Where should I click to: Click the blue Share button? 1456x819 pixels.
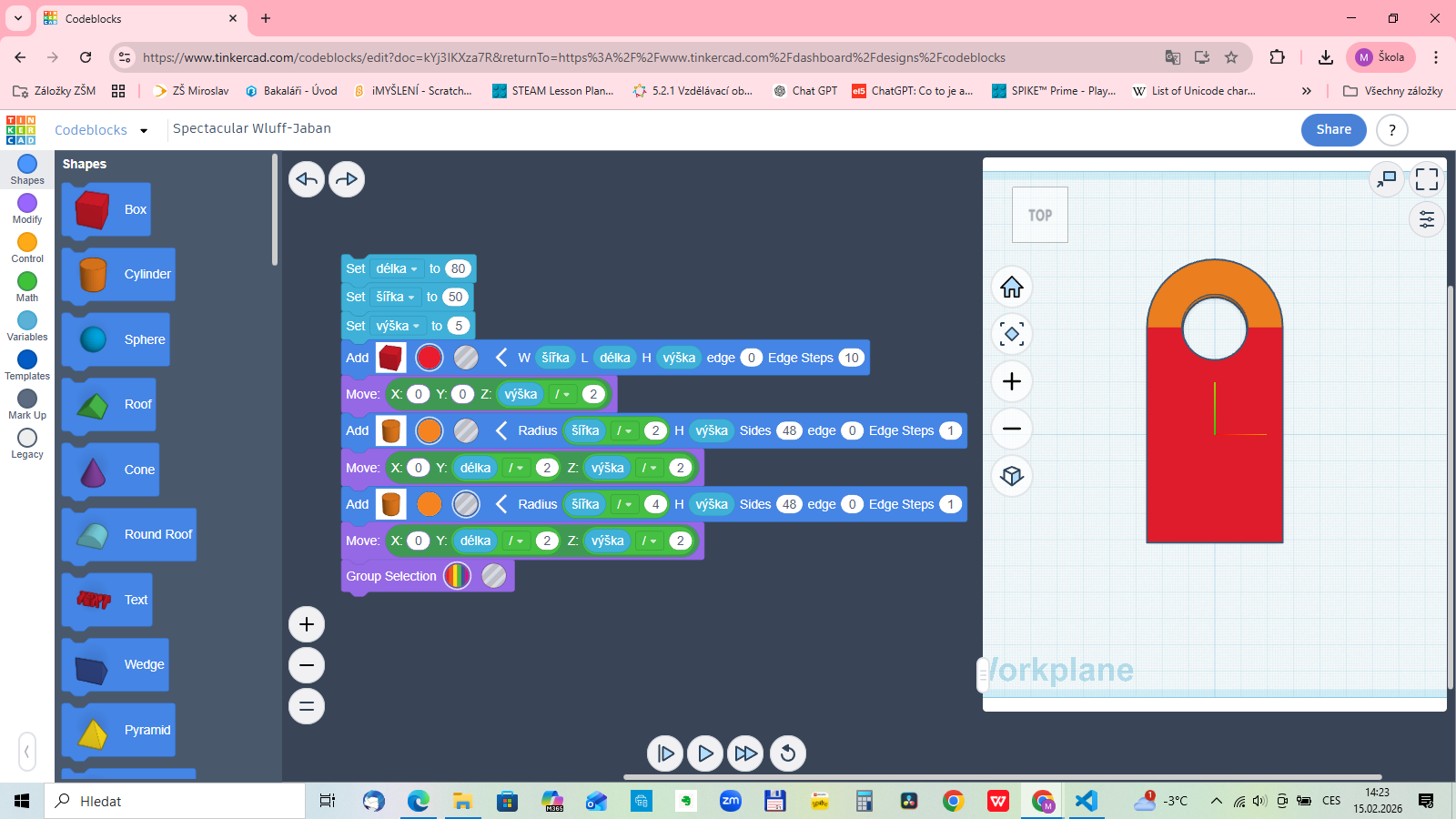pyautogui.click(x=1333, y=129)
